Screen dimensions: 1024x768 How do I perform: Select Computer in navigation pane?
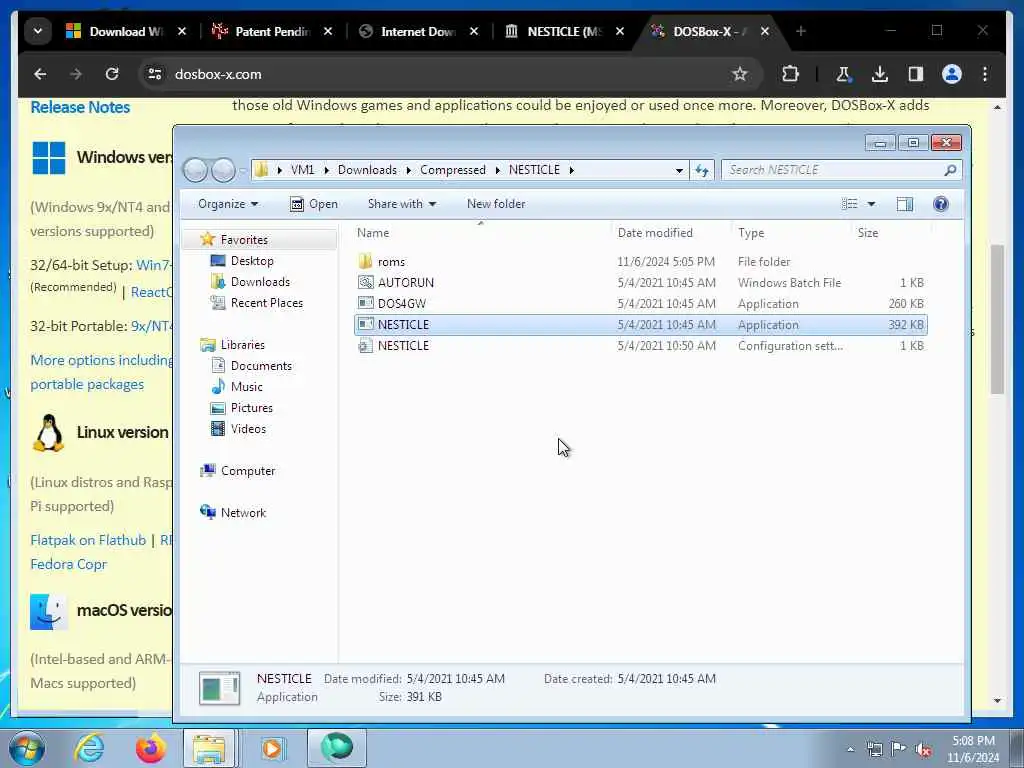pos(248,471)
